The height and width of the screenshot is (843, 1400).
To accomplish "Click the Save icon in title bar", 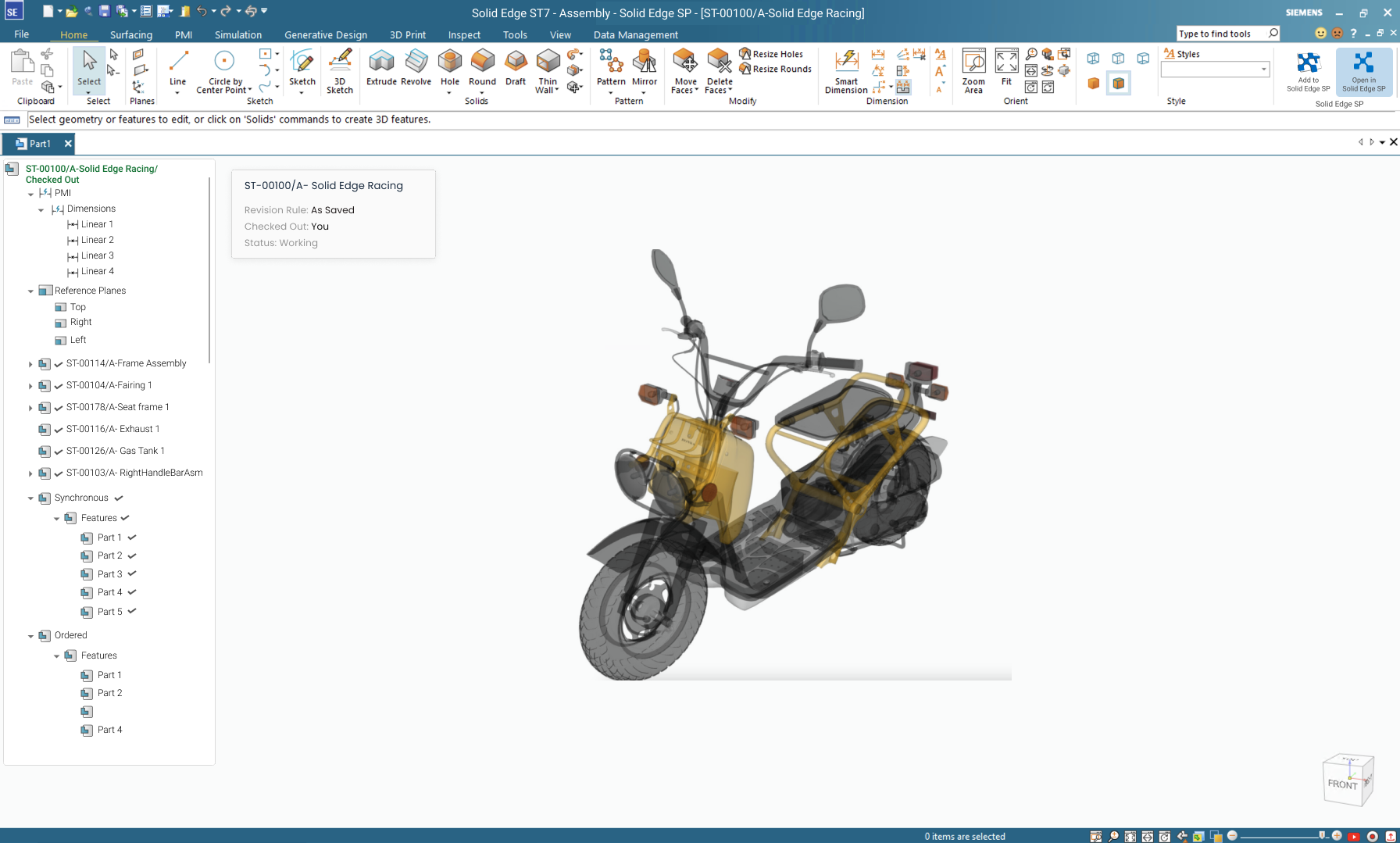I will 104,11.
